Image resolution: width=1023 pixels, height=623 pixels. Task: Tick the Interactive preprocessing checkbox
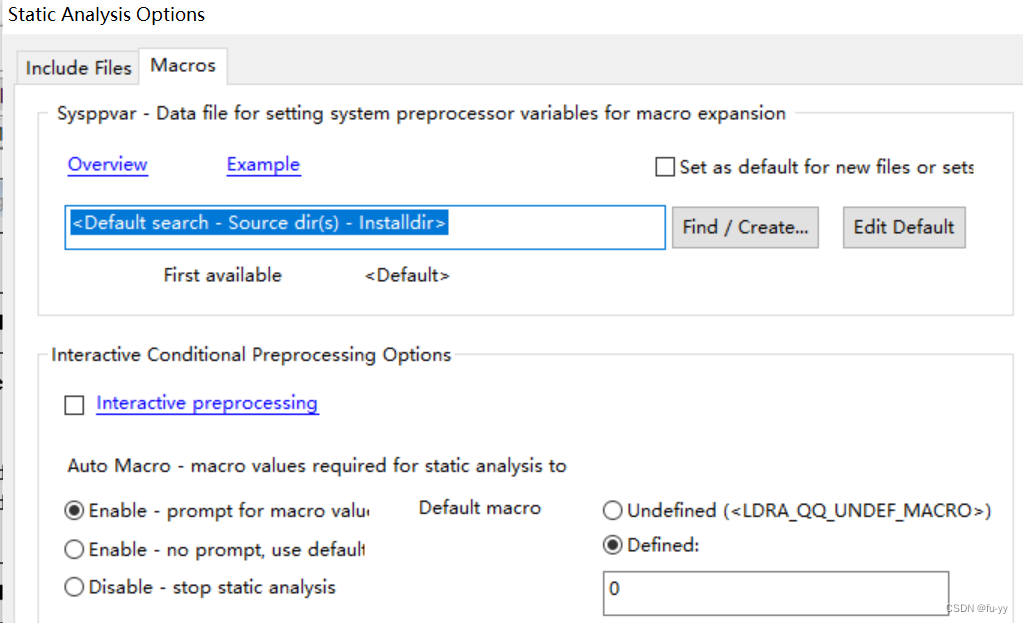coord(74,405)
